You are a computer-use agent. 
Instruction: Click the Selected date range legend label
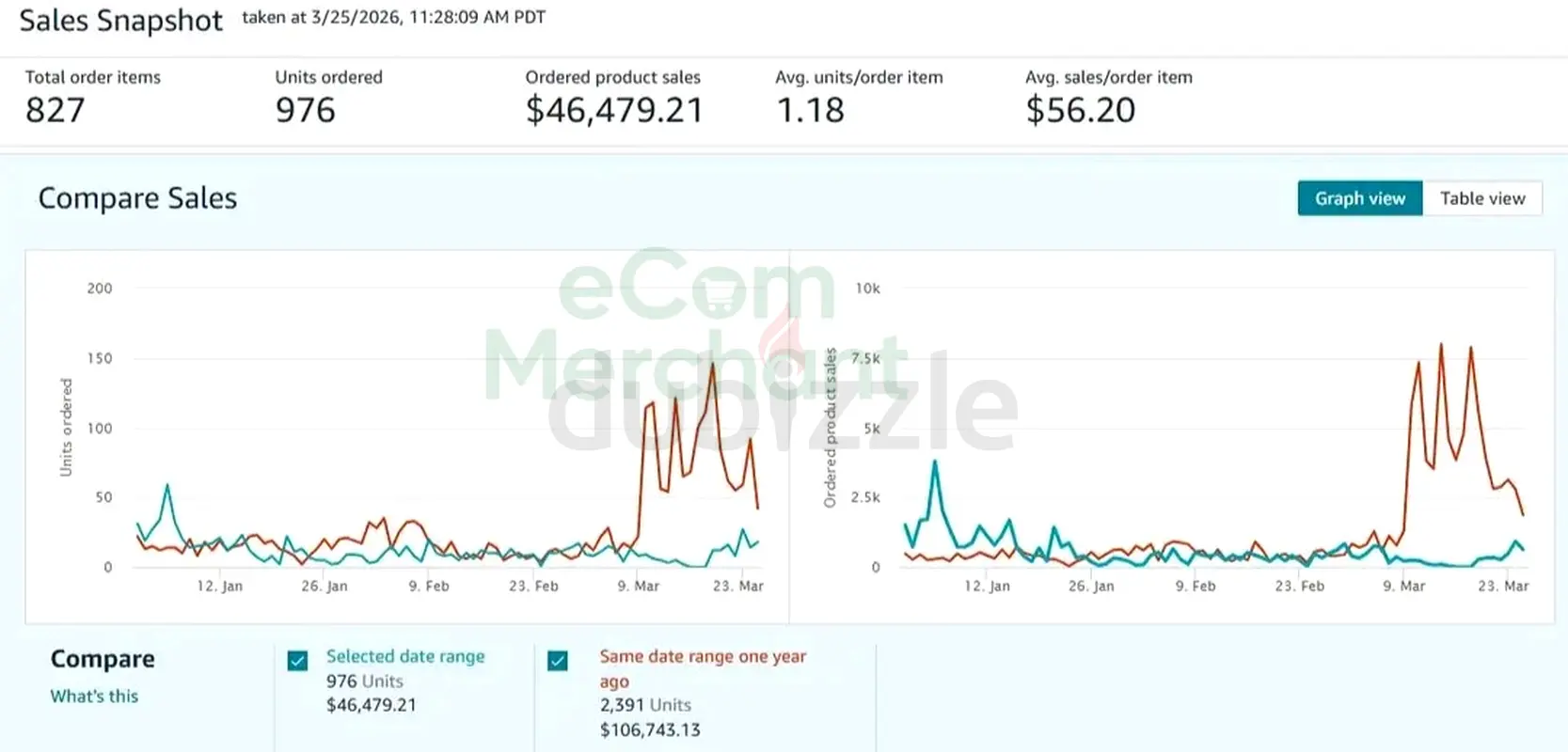[x=405, y=656]
